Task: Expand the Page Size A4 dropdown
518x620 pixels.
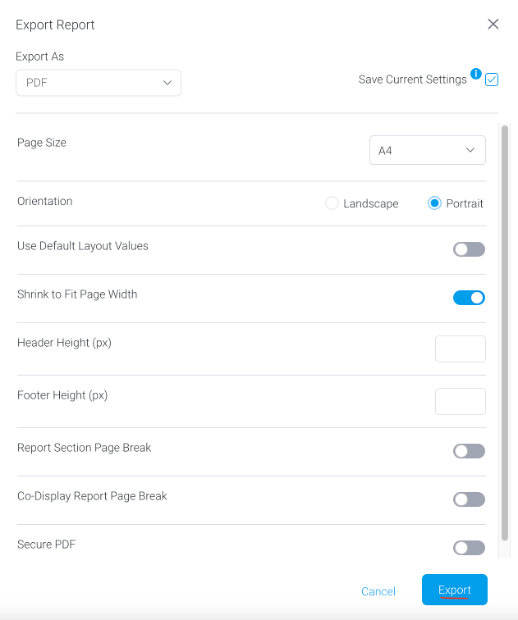Action: [x=427, y=150]
